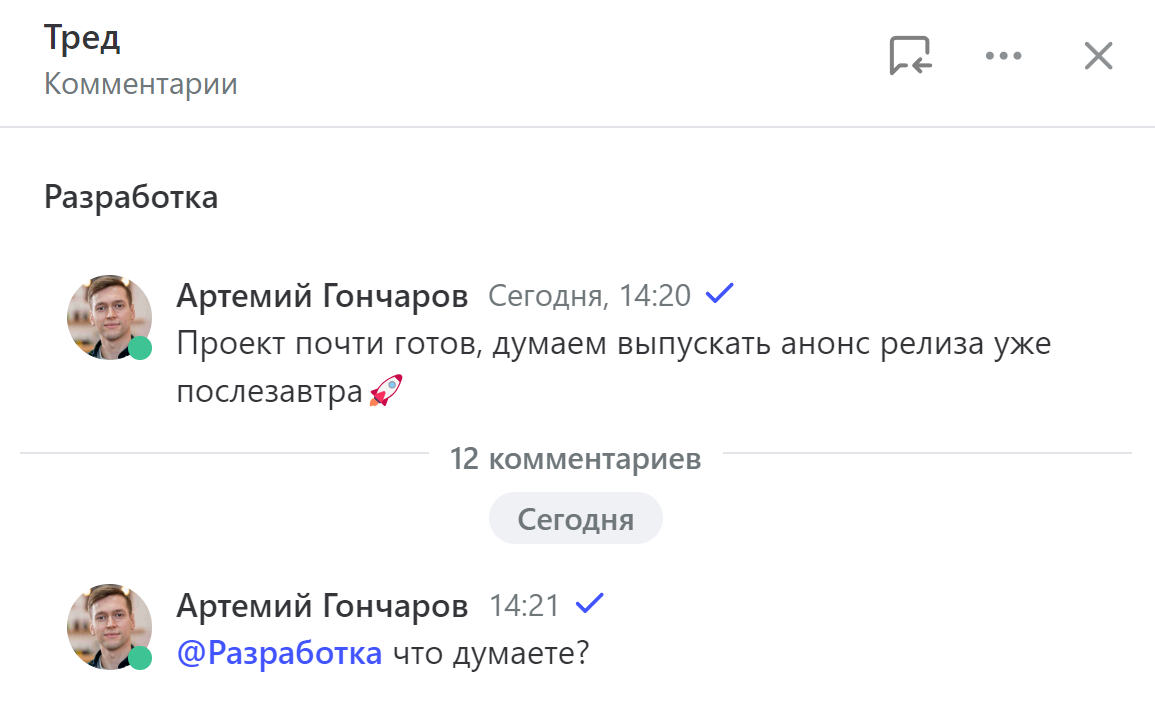This screenshot has height=711, width=1155.
Task: Click the Сегодня date chip
Action: point(576,518)
